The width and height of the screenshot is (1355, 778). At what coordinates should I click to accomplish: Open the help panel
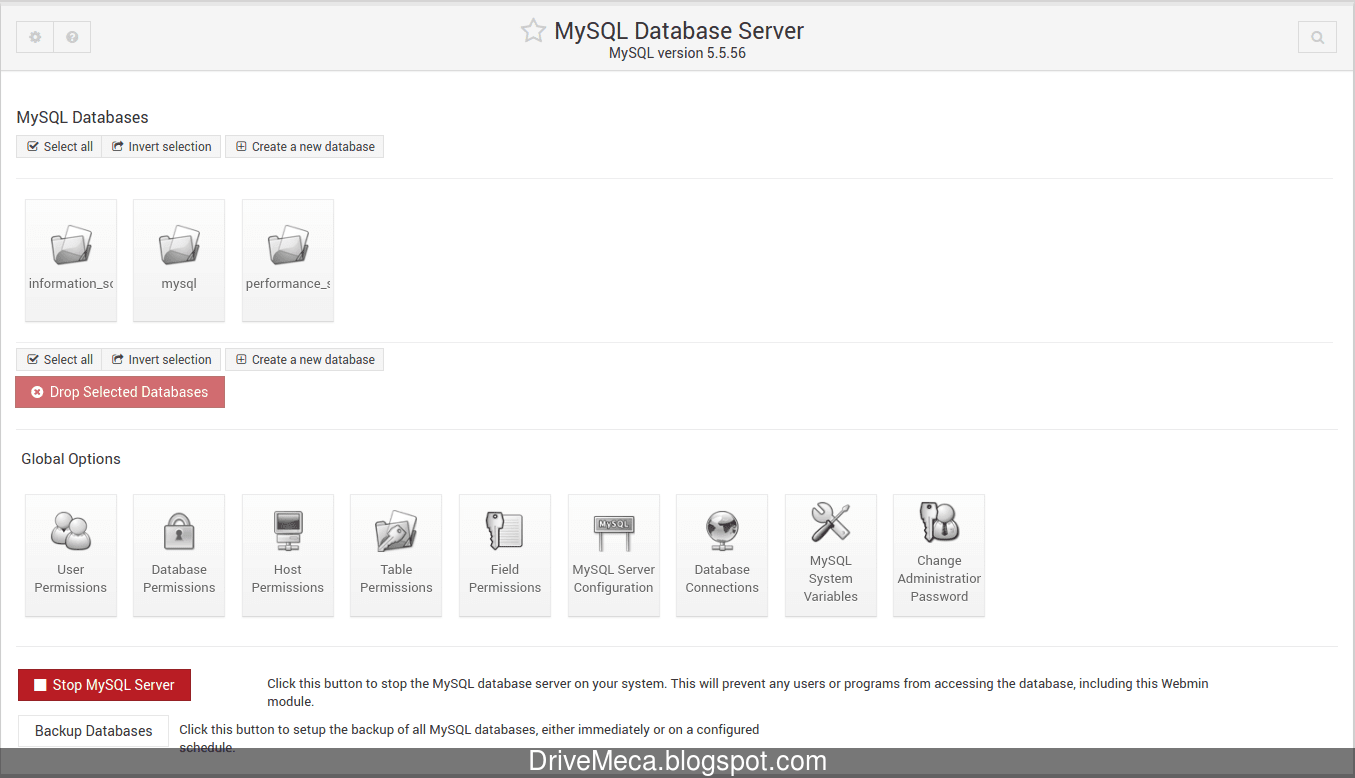71,36
